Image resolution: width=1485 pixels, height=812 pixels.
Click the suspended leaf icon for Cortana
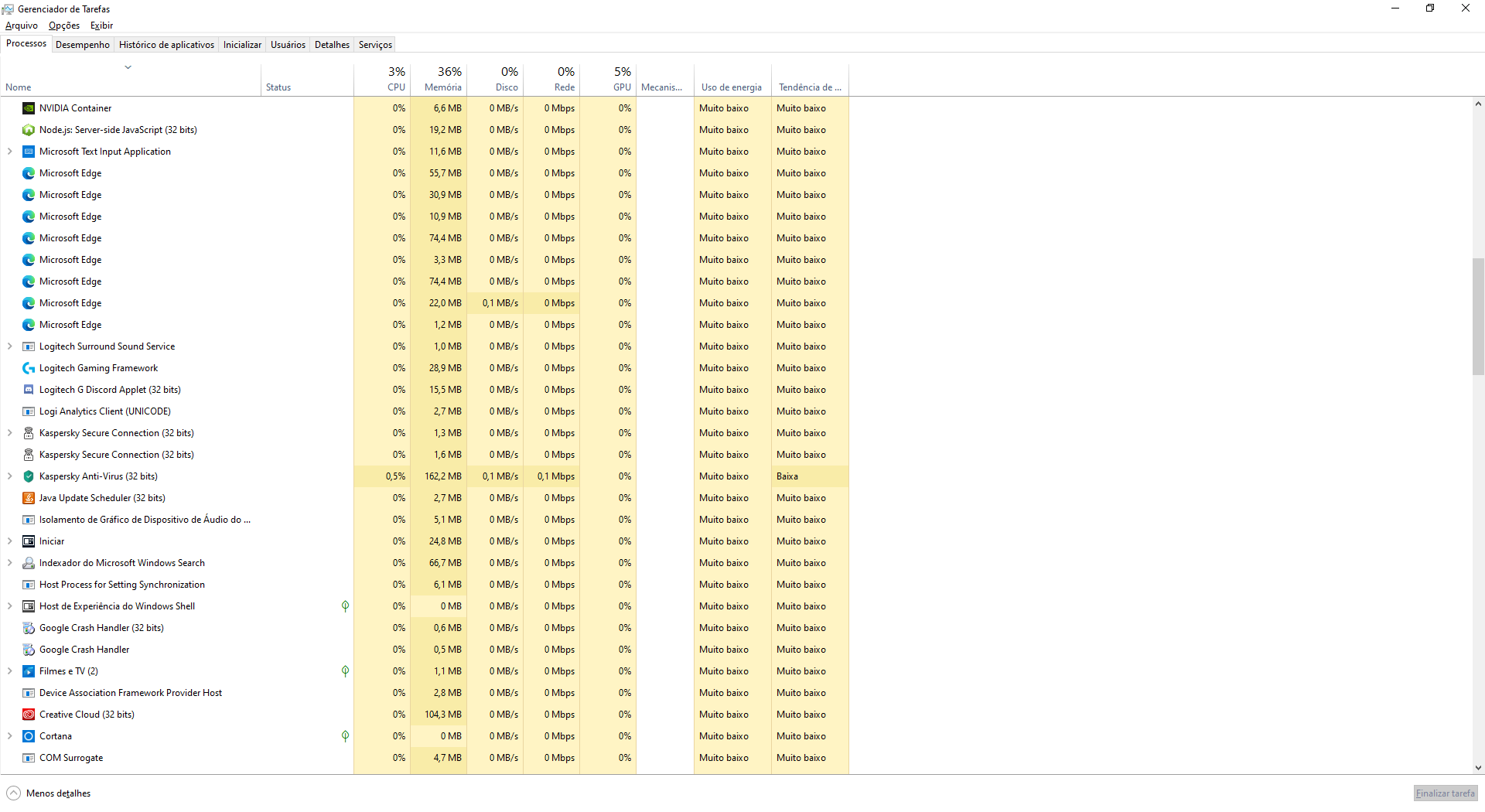coord(345,736)
